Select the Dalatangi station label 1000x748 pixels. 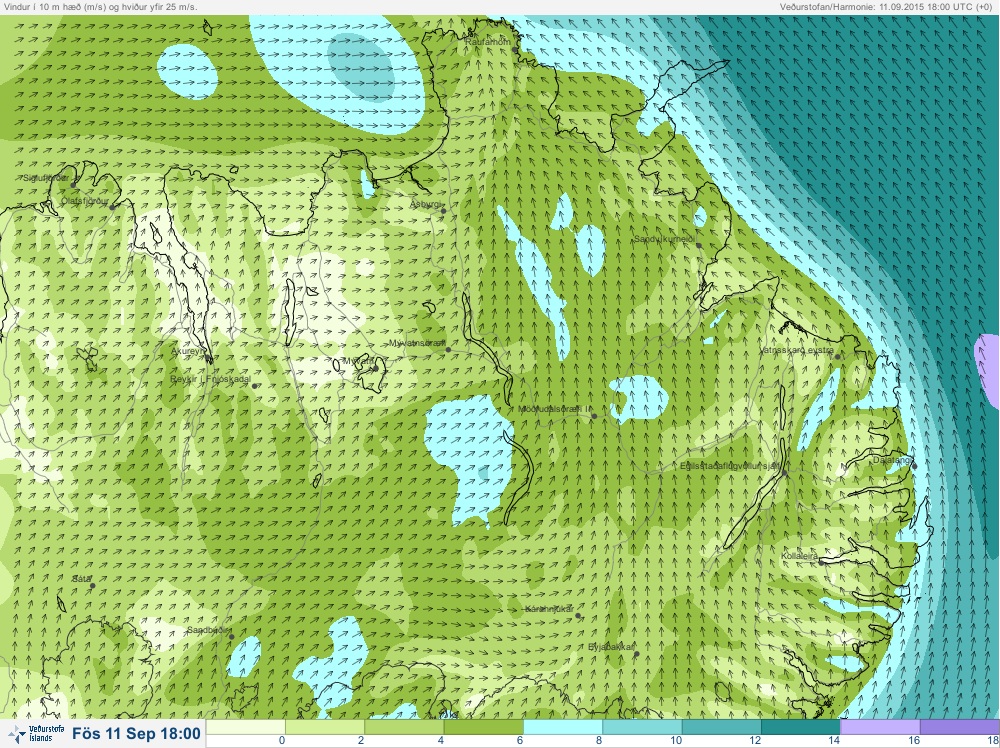(x=892, y=459)
